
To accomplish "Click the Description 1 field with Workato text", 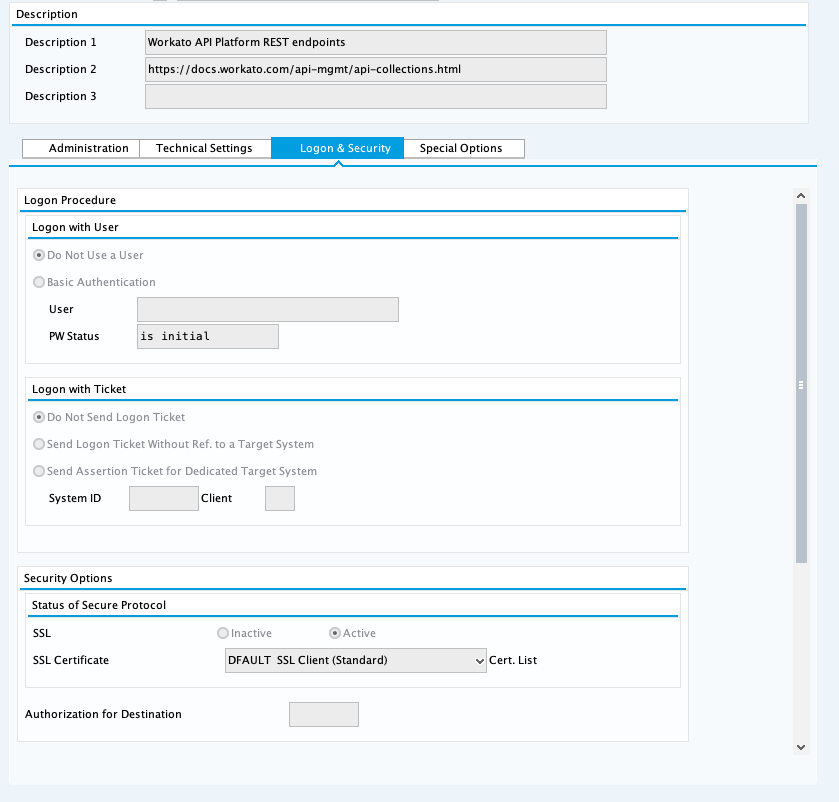I will click(375, 42).
